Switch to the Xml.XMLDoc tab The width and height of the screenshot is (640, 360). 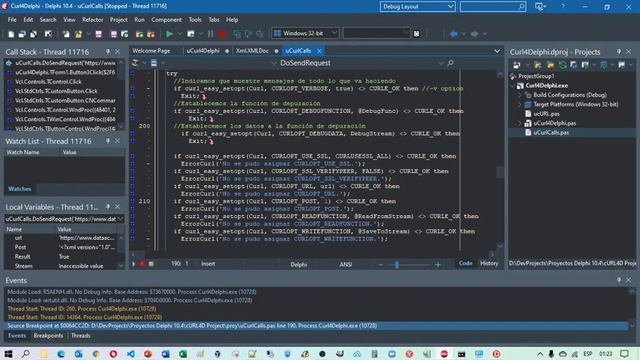point(252,51)
